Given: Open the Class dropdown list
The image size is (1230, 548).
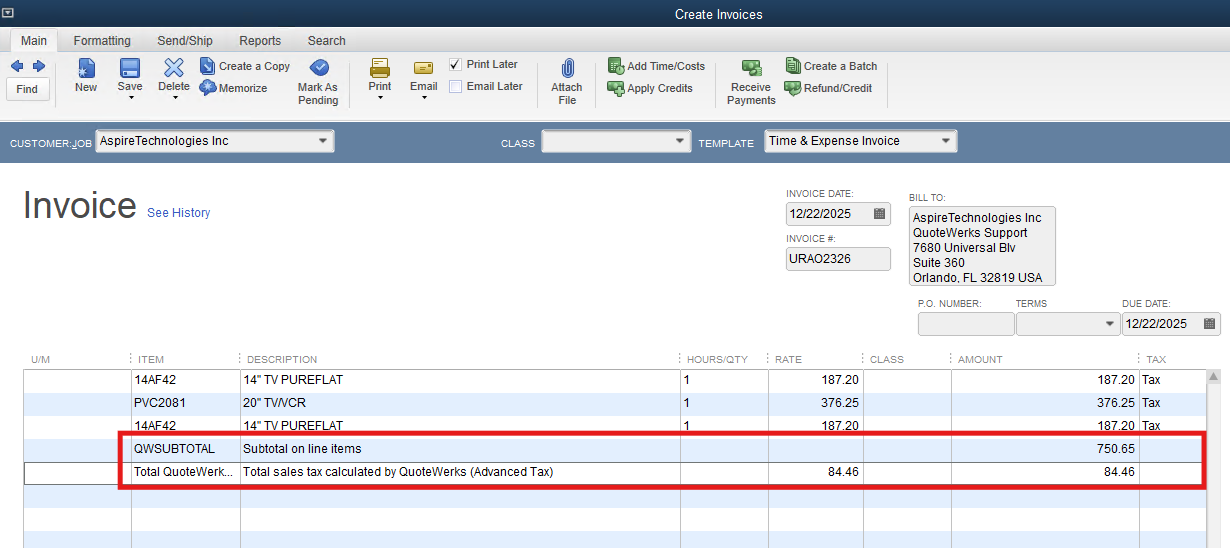Looking at the screenshot, I should pyautogui.click(x=680, y=141).
